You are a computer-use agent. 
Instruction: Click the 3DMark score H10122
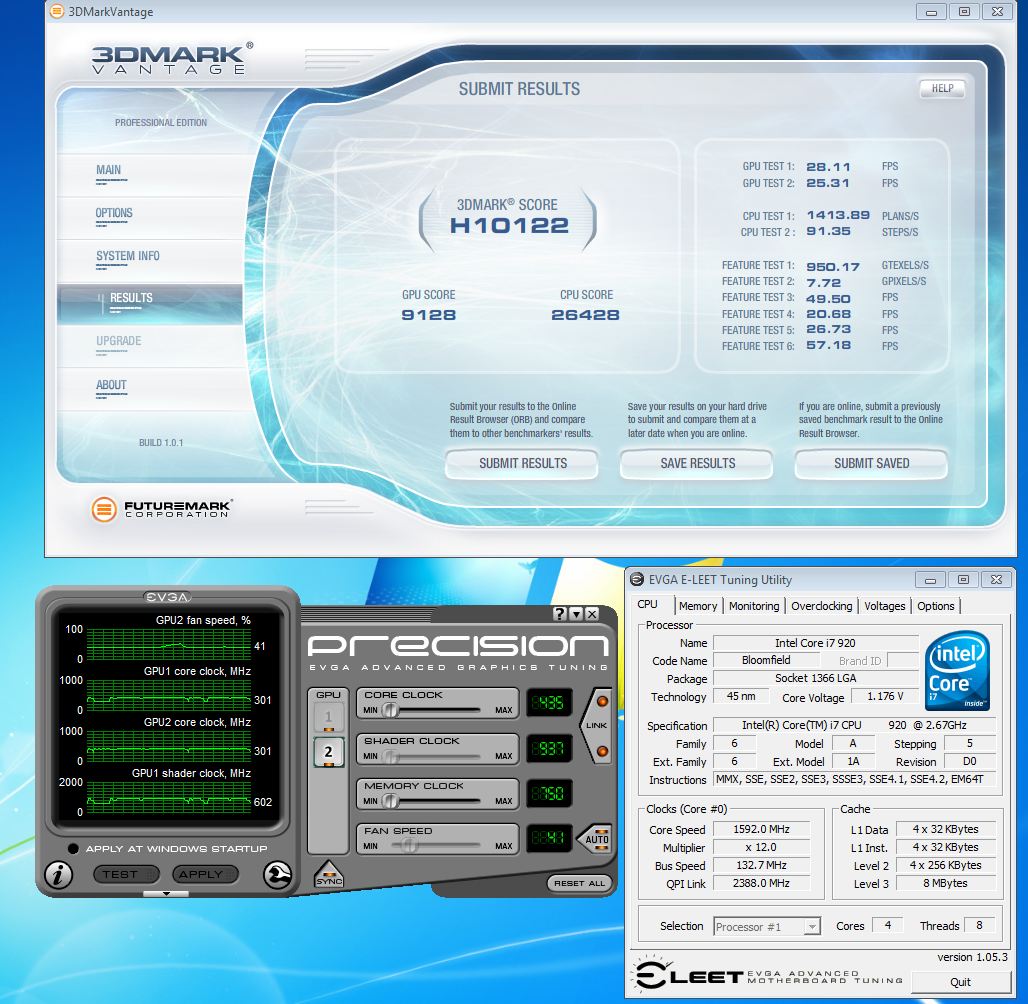(x=509, y=226)
